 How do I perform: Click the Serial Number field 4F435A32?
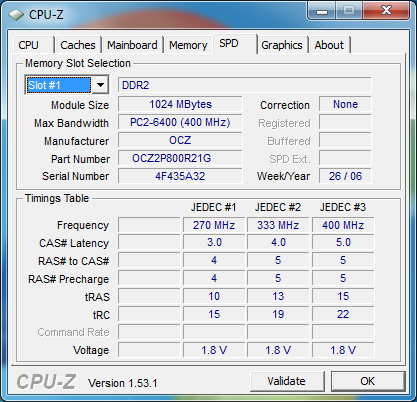180,176
